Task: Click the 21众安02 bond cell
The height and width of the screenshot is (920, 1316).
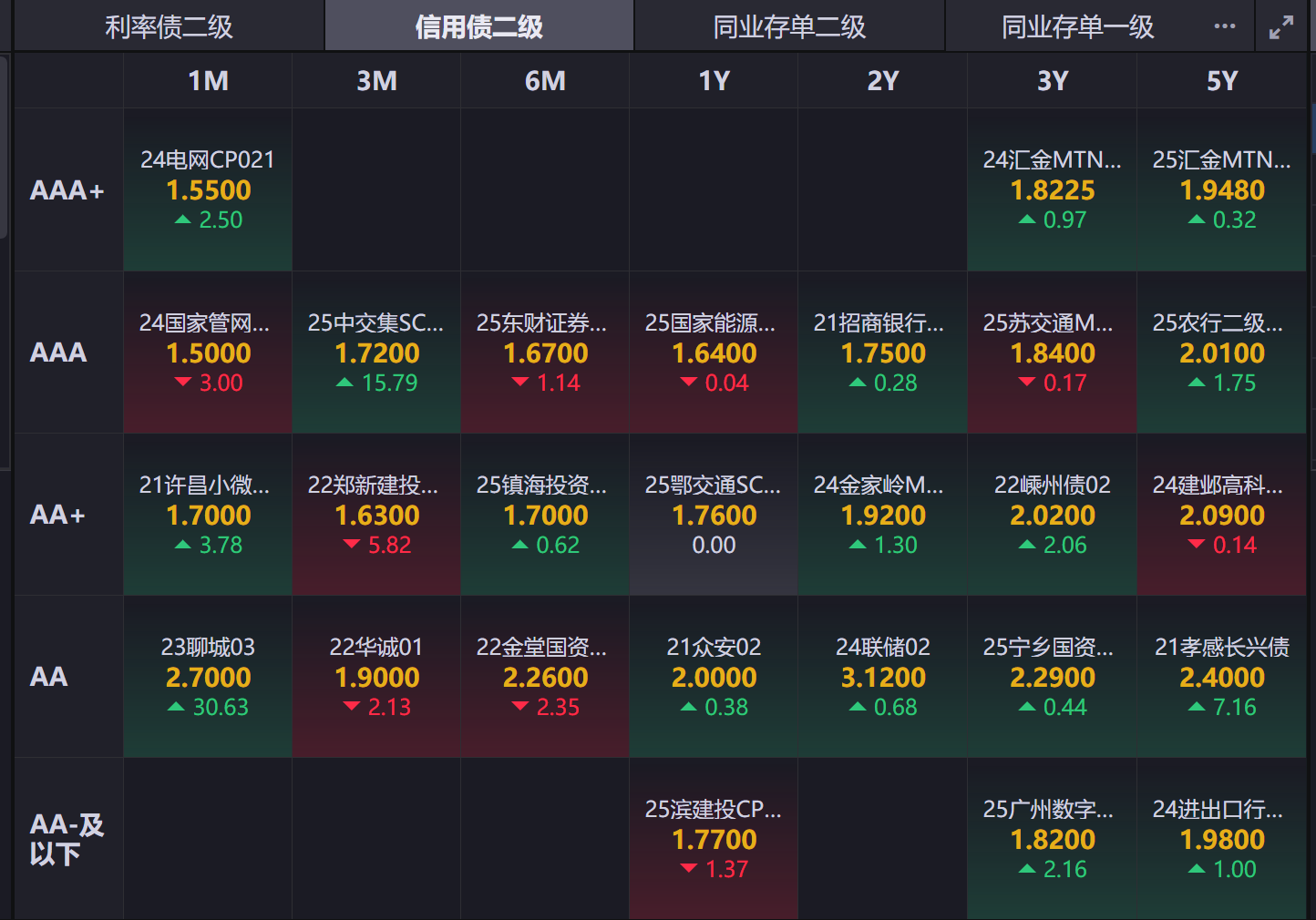Action: pyautogui.click(x=714, y=677)
